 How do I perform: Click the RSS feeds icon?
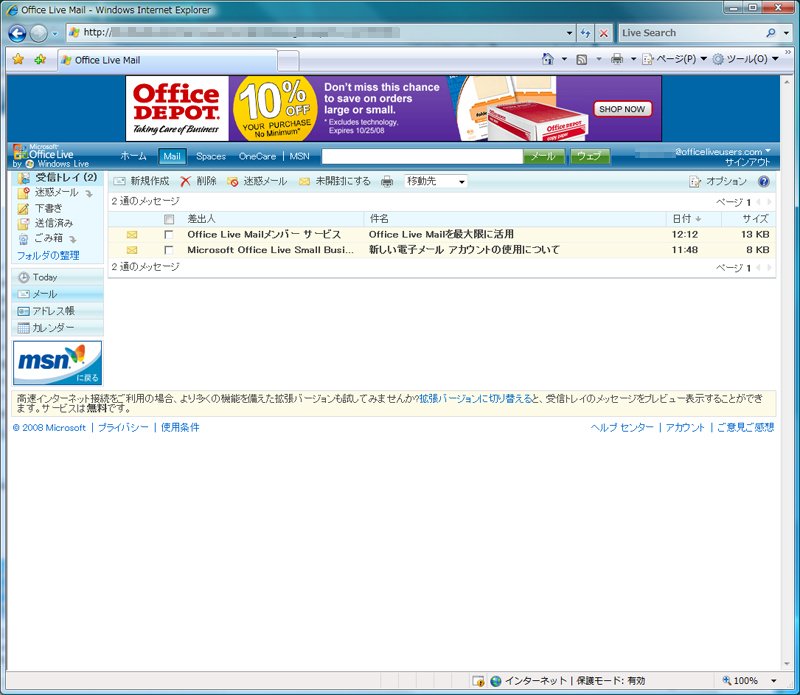coord(582,60)
